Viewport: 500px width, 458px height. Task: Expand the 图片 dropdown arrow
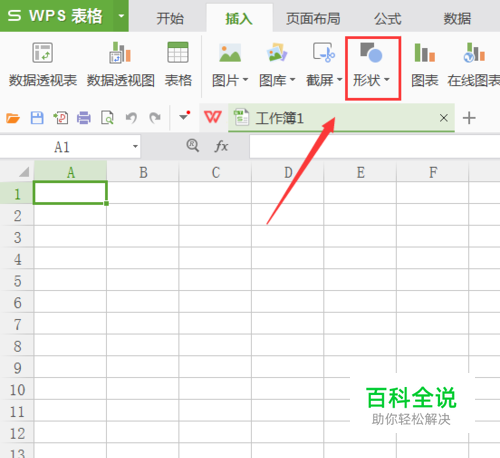(245, 80)
